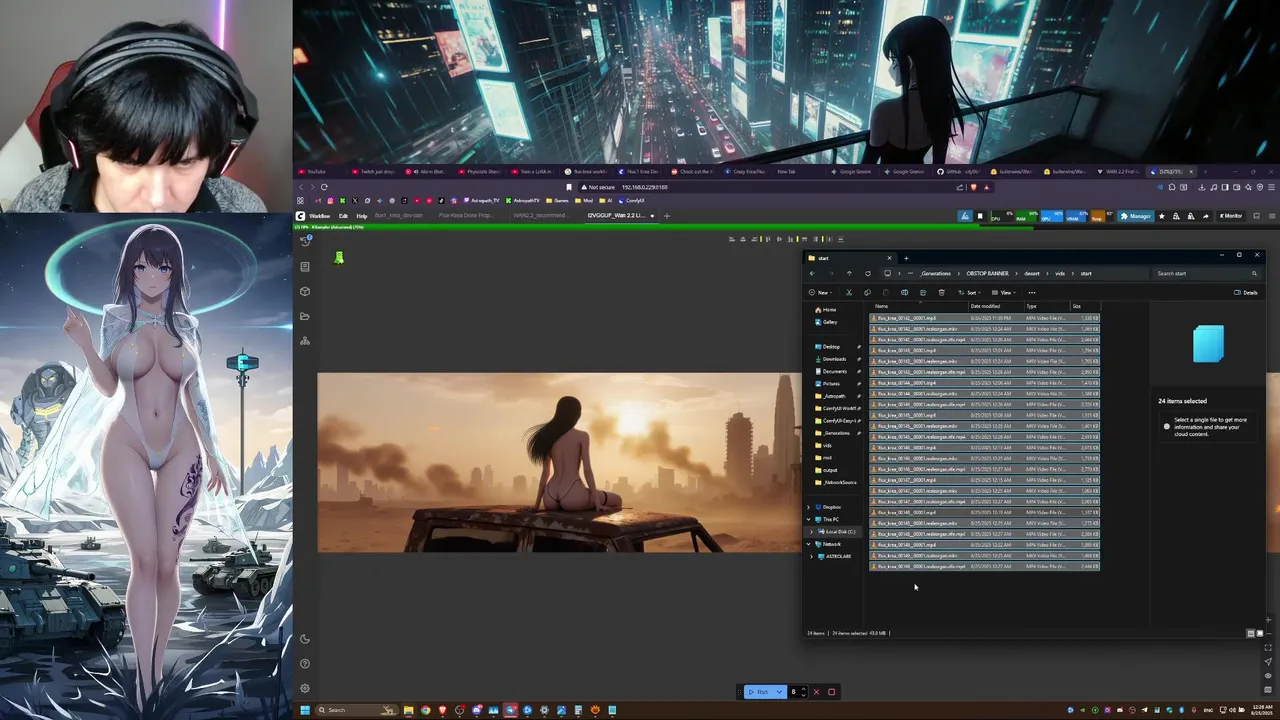This screenshot has width=1280, height=720.
Task: Toggle the Details pane button in File Explorer
Action: [x=1247, y=293]
